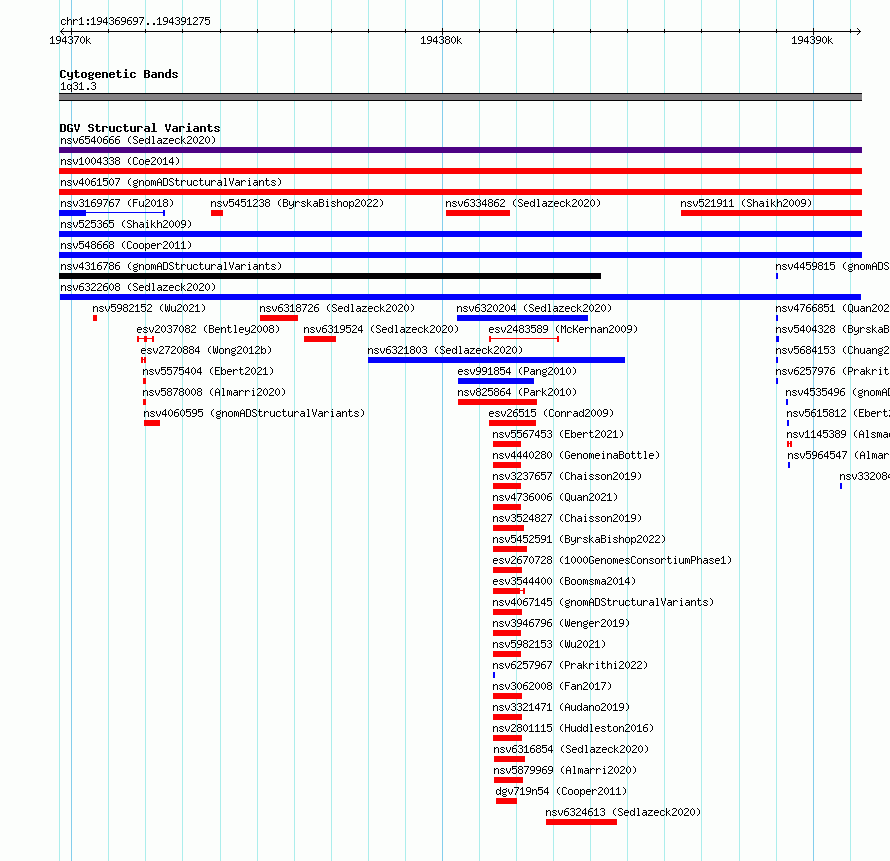
Task: Open nsv6321803 (Sedlazeck2020) variant label
Action: (x=445, y=350)
